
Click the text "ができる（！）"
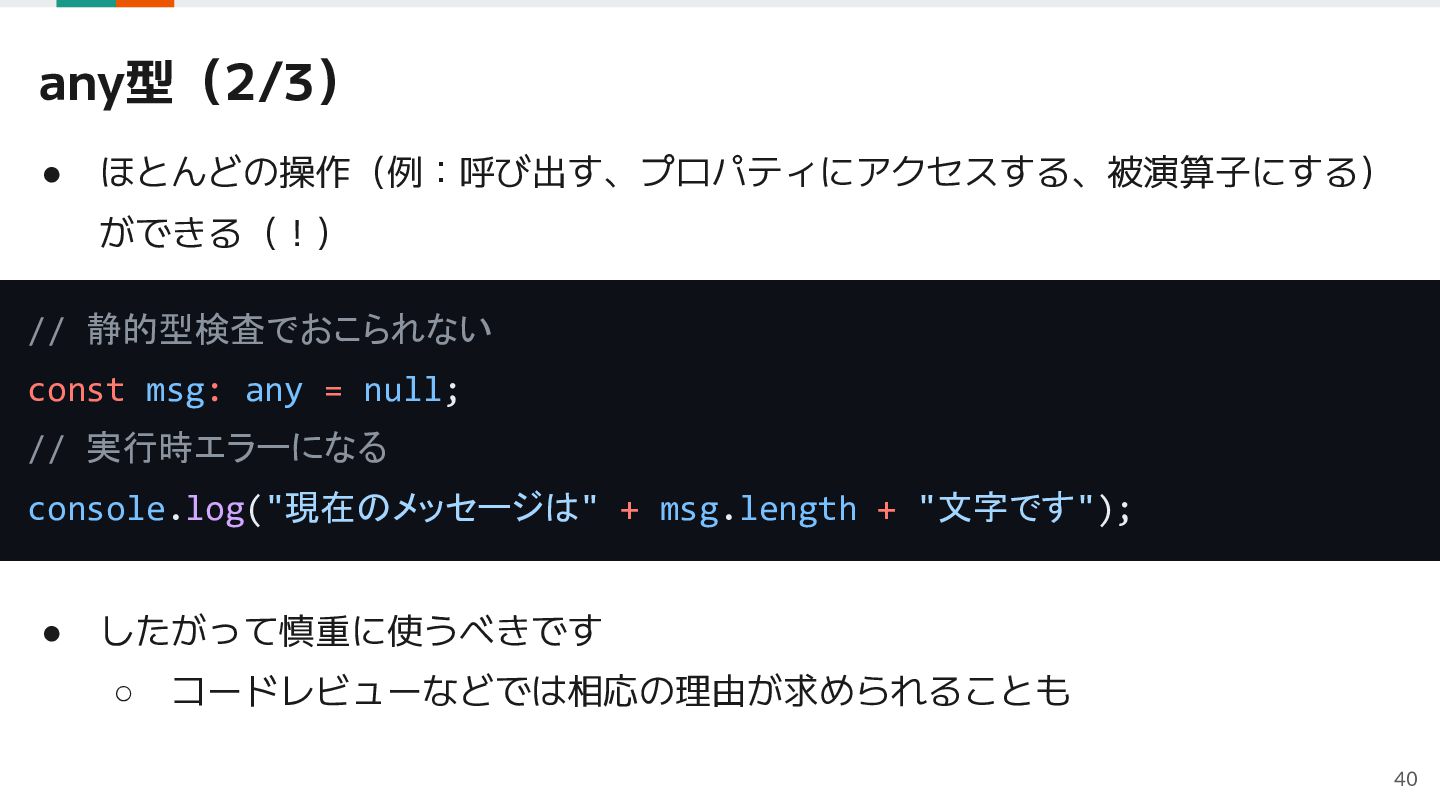[x=216, y=232]
